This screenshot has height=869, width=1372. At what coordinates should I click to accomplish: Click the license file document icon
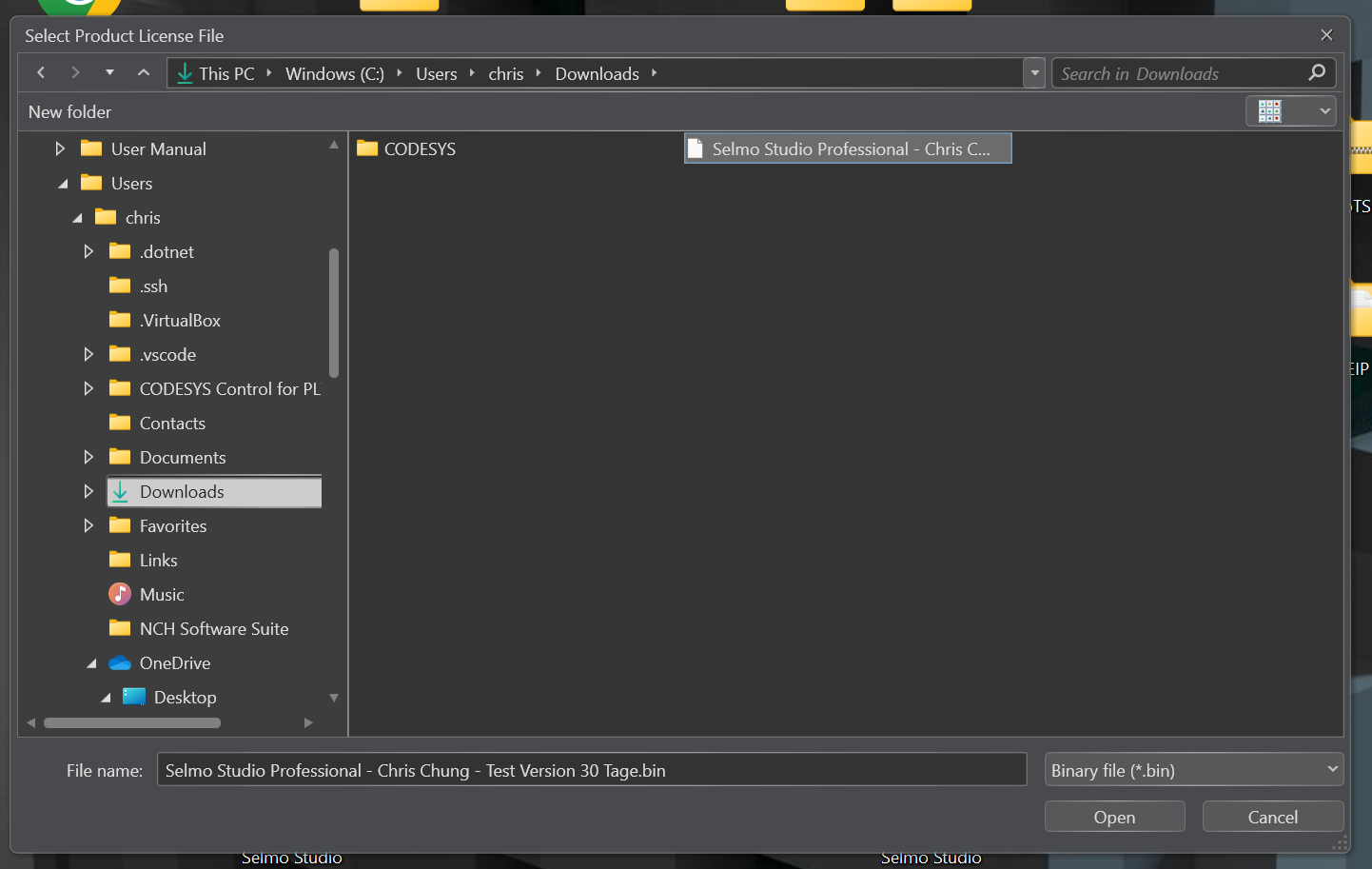pyautogui.click(x=696, y=148)
